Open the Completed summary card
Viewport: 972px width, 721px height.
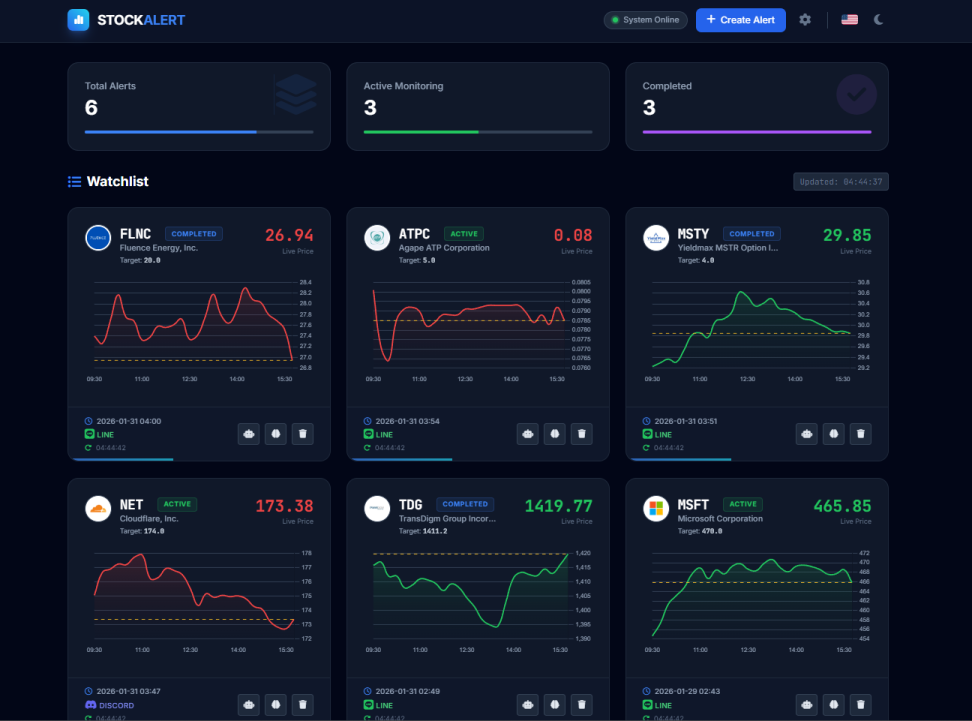click(x=757, y=106)
